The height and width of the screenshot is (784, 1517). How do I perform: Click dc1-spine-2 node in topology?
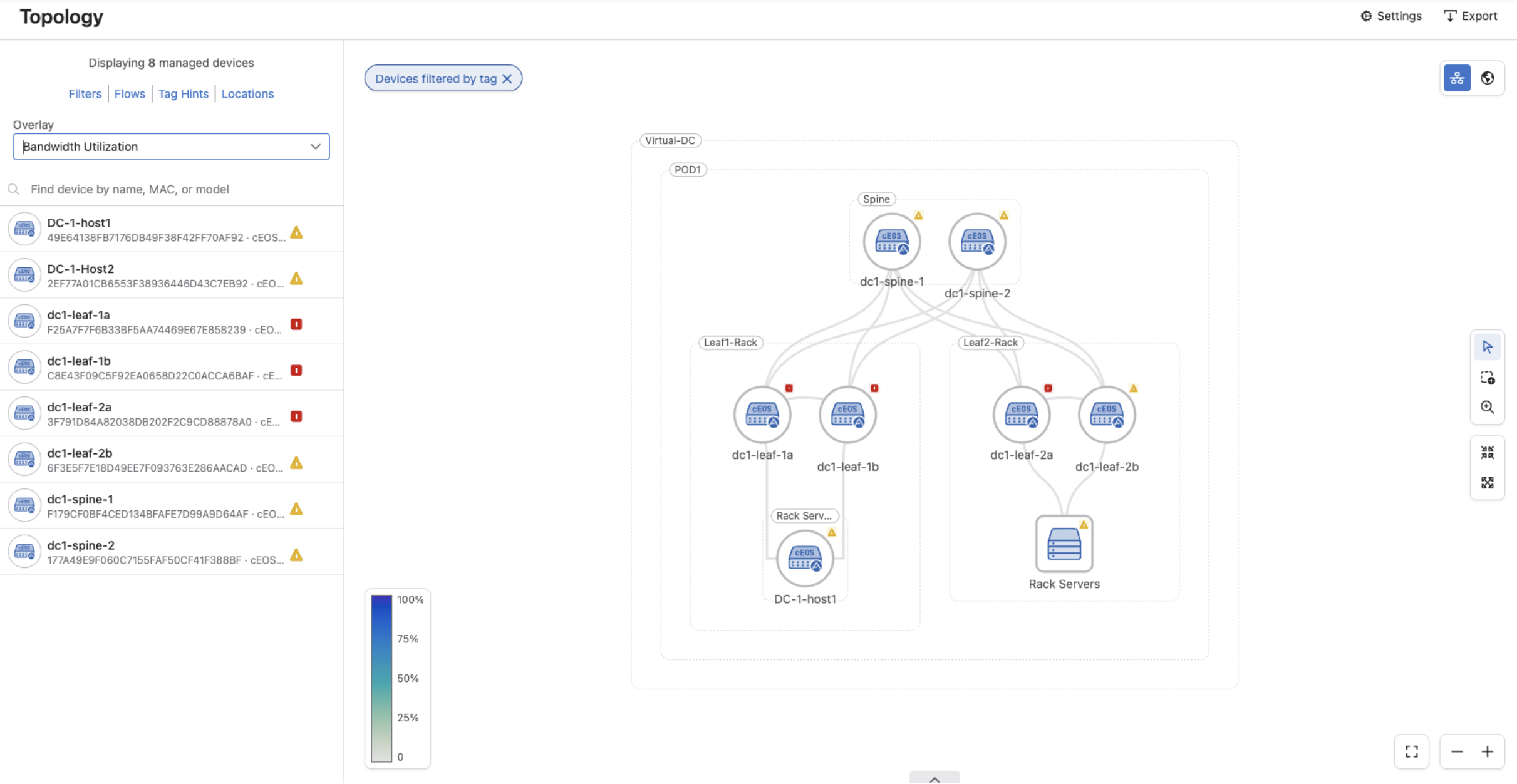[x=977, y=242]
